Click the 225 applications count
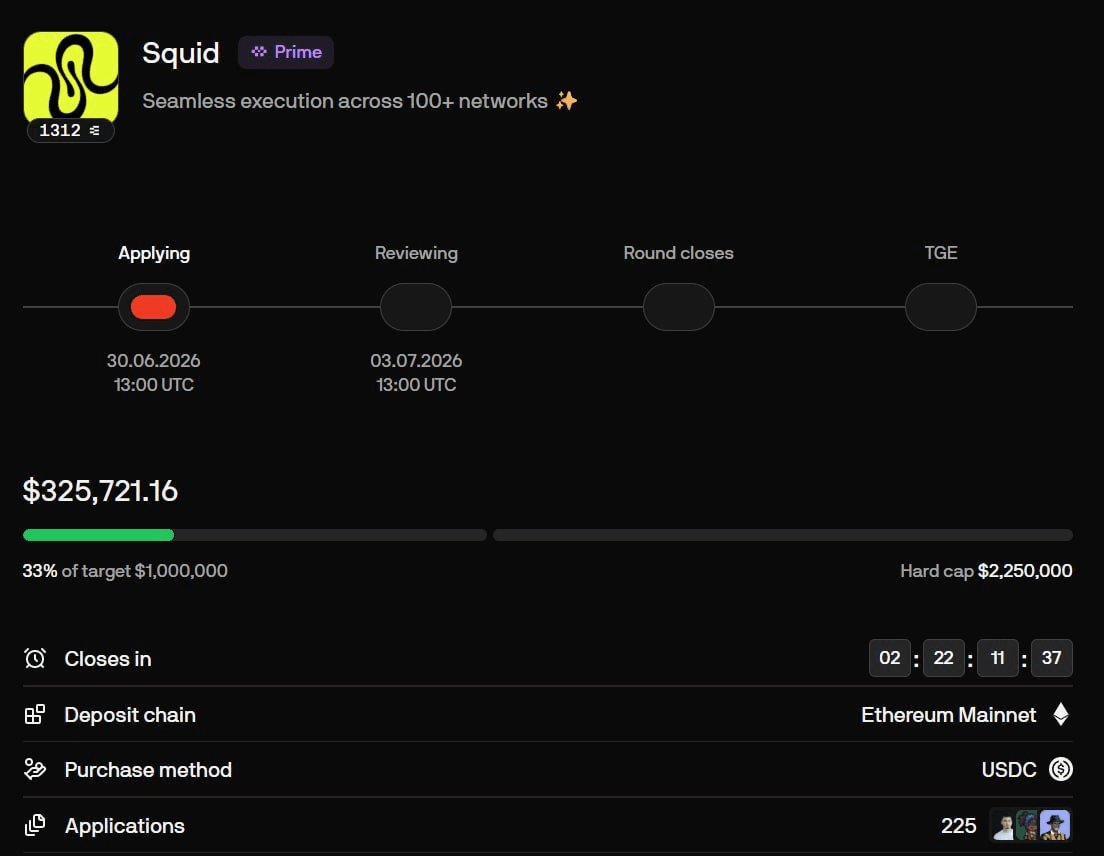This screenshot has height=856, width=1104. tap(959, 826)
